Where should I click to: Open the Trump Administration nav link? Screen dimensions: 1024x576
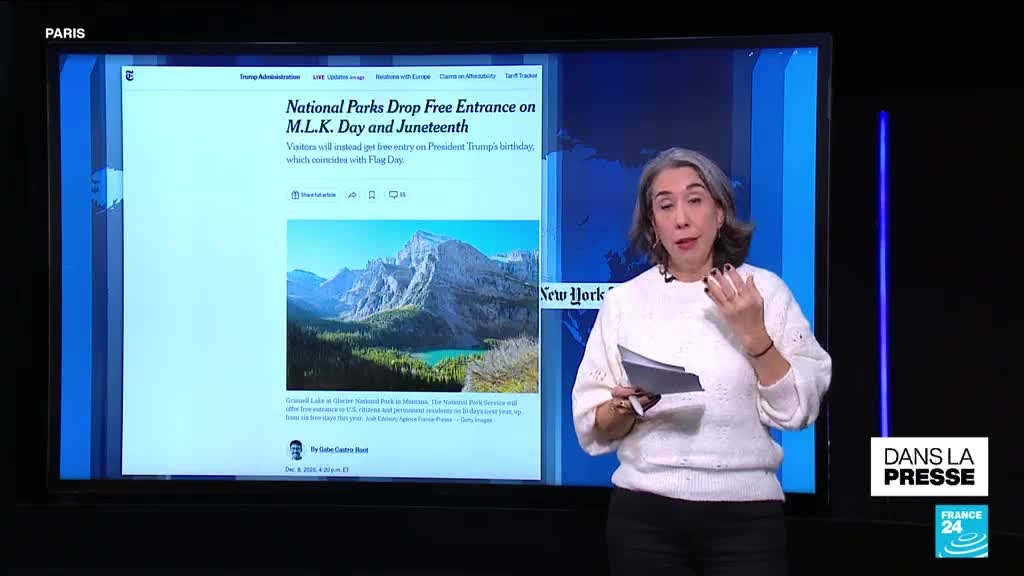coord(269,77)
